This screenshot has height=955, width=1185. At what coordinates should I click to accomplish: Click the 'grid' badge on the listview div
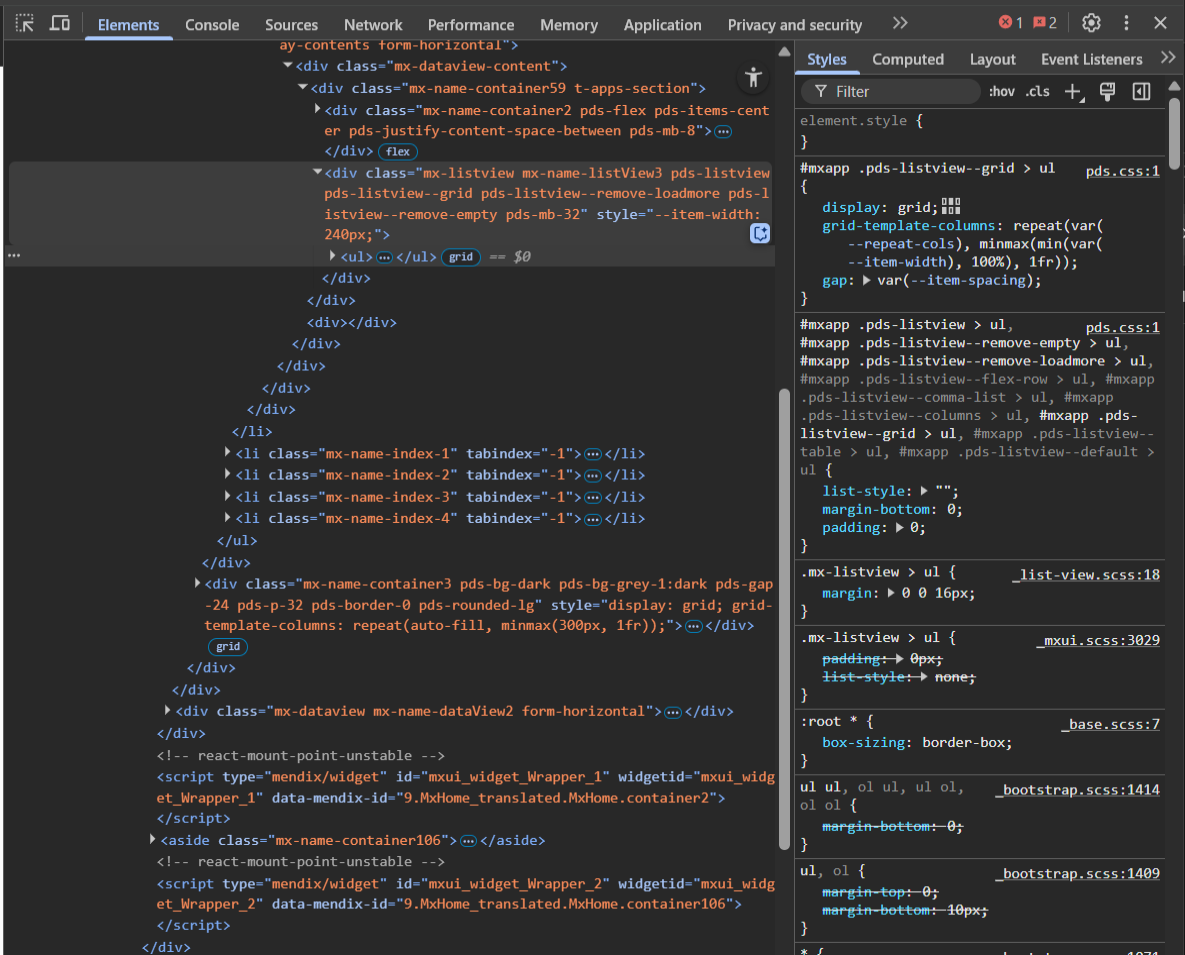460,256
